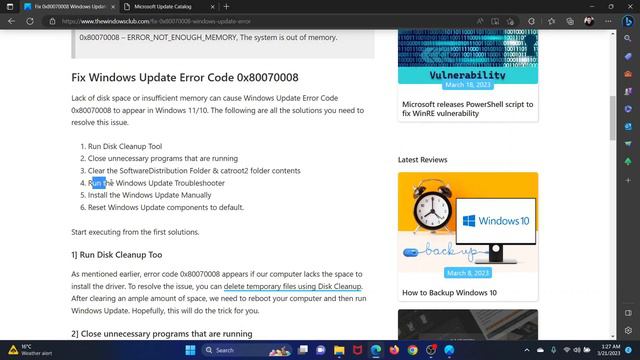Open the sidebar Tools briefcase
The width and height of the screenshot is (640, 360).
[x=628, y=74]
